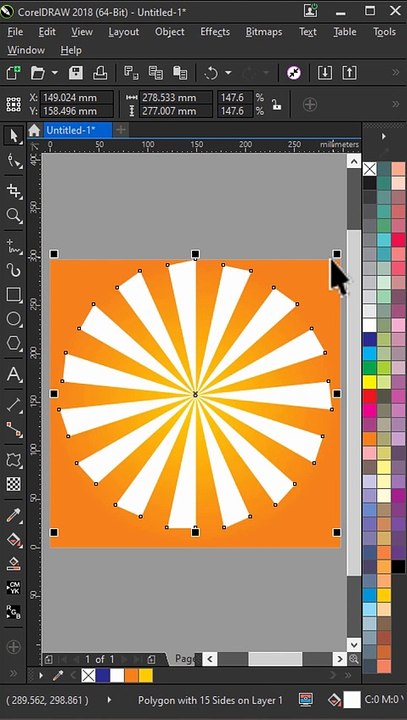Click the RGB color mode icon
This screenshot has width=407, height=720.
13,612
